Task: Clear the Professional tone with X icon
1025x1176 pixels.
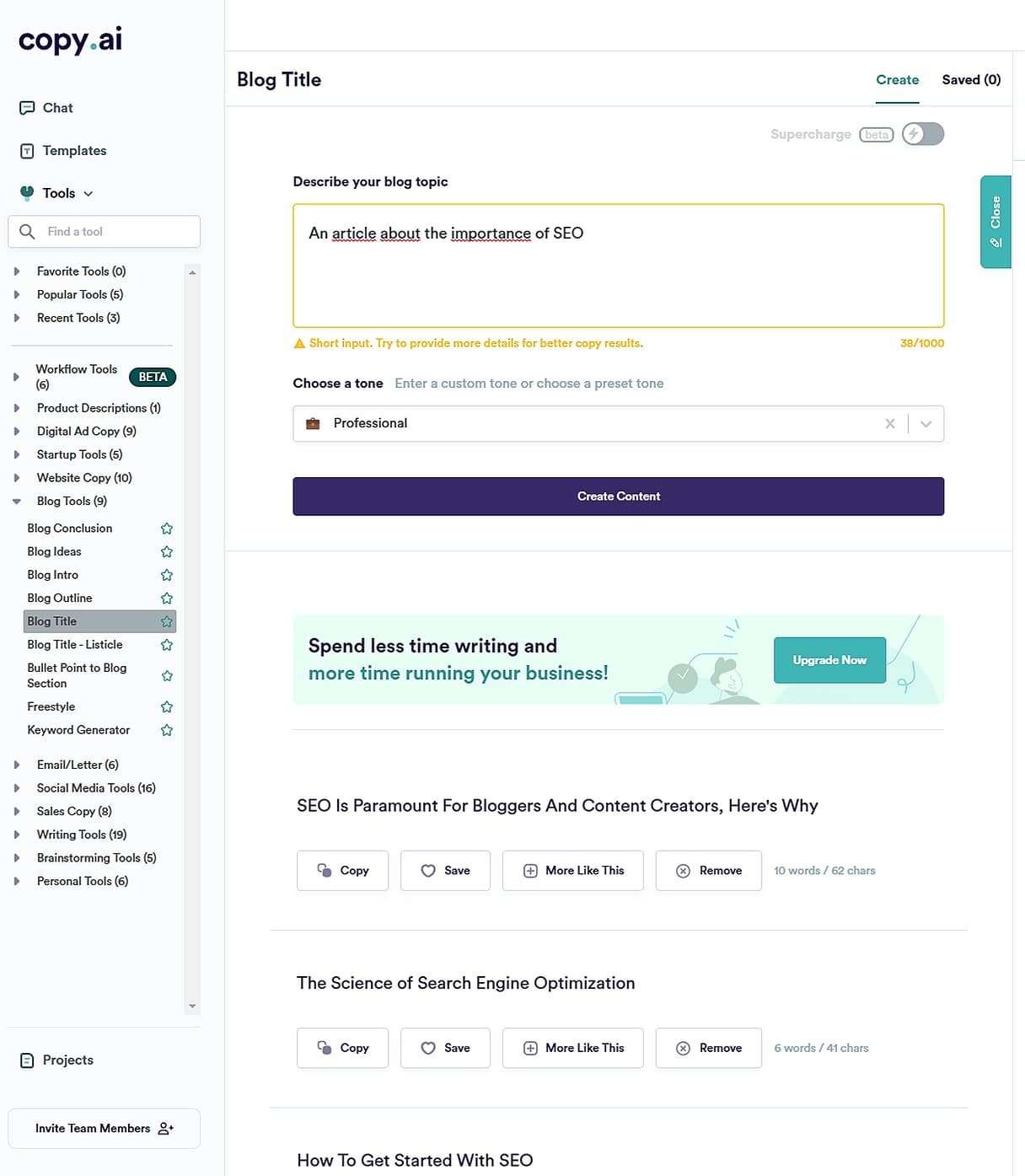Action: pyautogui.click(x=890, y=424)
